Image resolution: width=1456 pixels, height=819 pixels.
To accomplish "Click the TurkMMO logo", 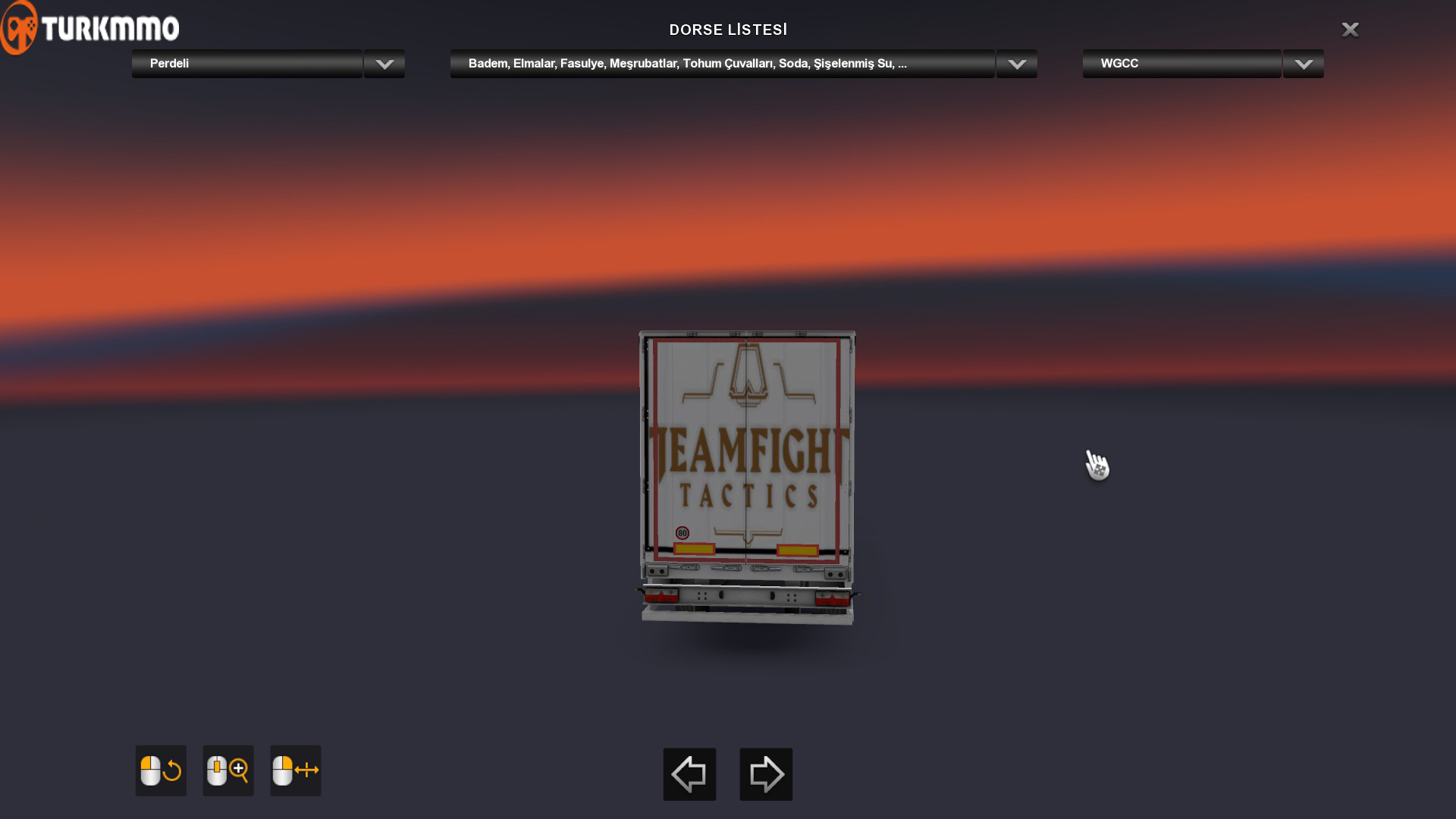I will [x=89, y=27].
